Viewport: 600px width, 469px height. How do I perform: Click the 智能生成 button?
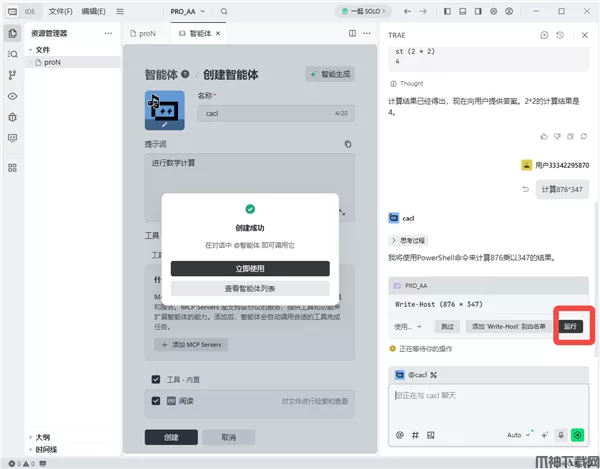[x=330, y=74]
